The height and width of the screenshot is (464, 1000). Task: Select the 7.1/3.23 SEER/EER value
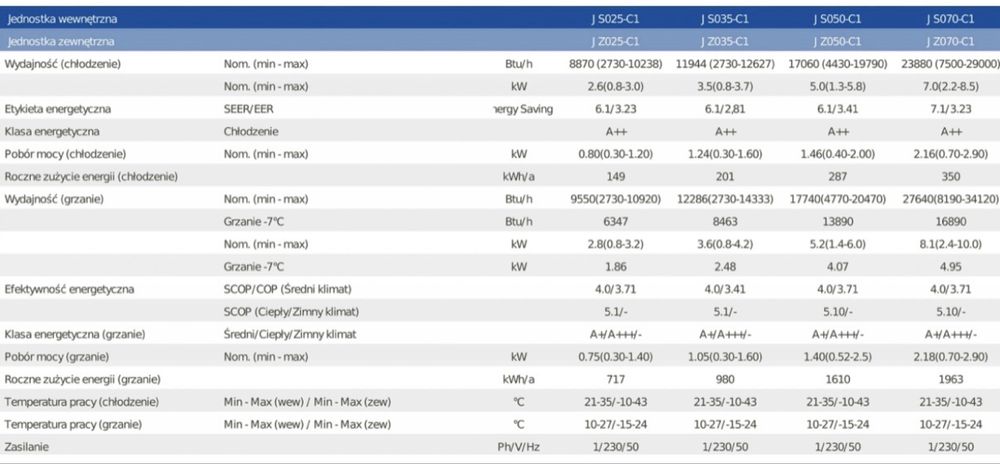click(x=950, y=109)
